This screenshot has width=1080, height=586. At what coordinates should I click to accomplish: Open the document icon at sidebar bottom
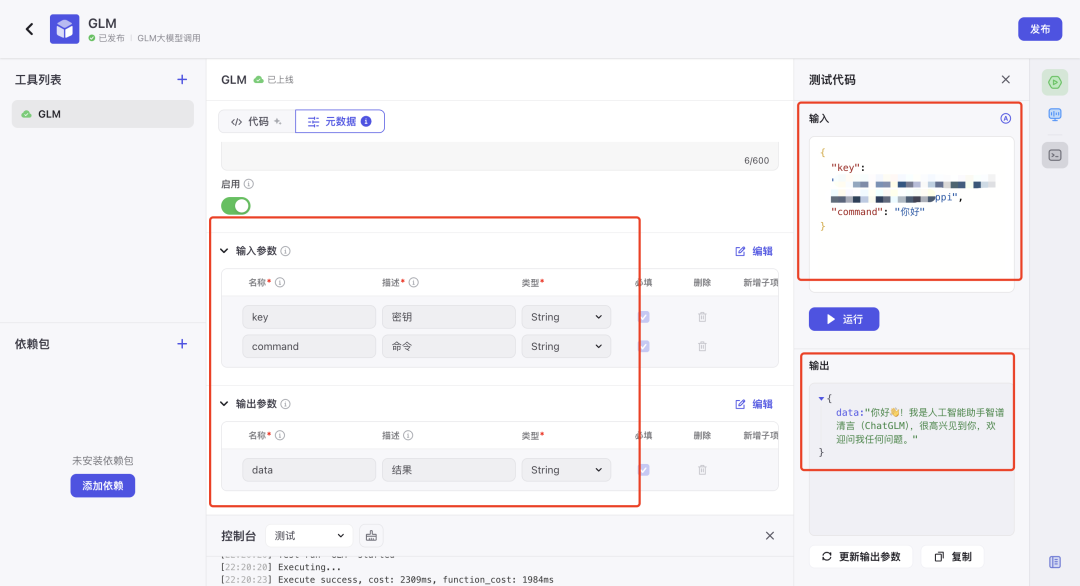pyautogui.click(x=1055, y=562)
